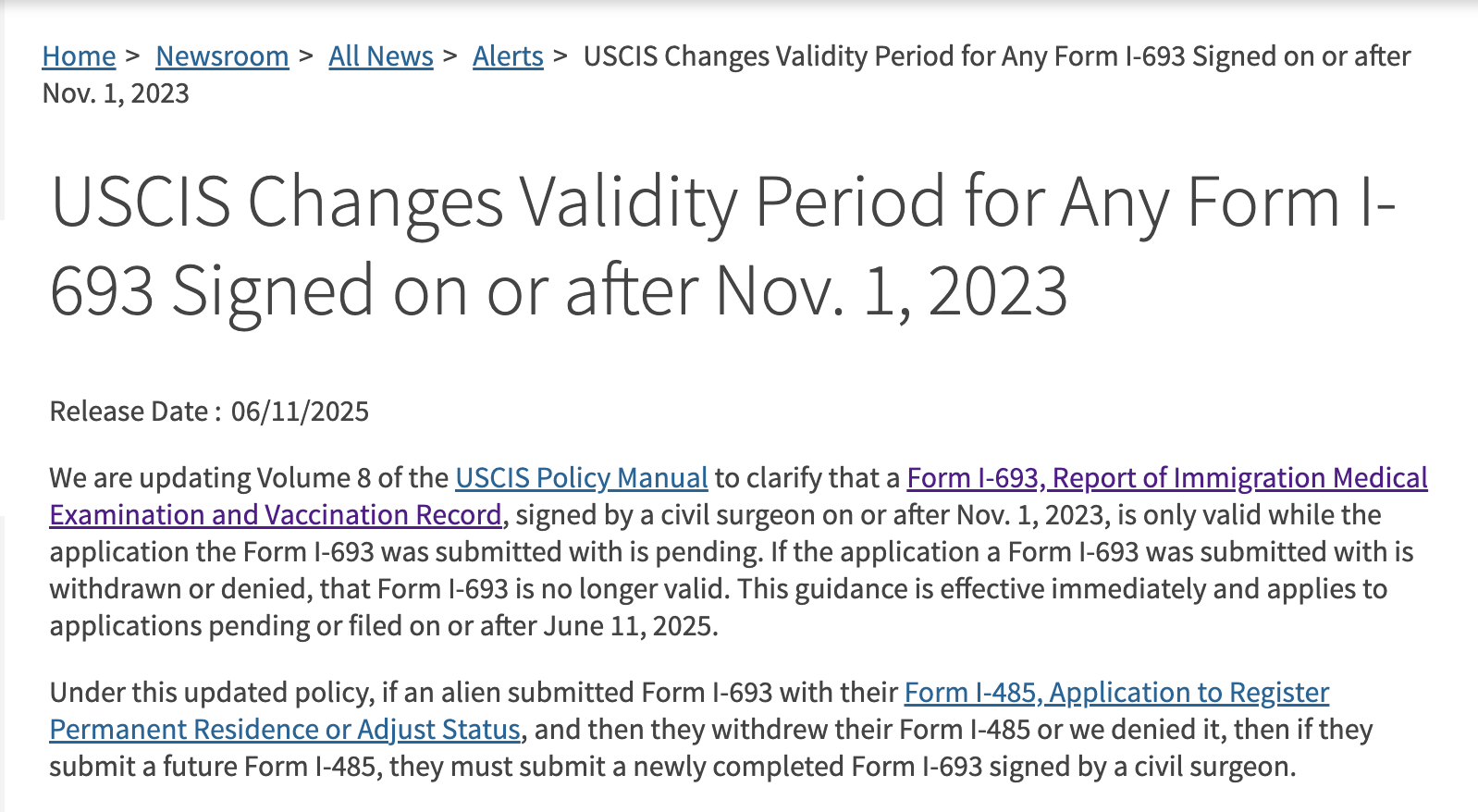
Task: Click the breadcrumb arrow after Home
Action: pyautogui.click(x=134, y=55)
